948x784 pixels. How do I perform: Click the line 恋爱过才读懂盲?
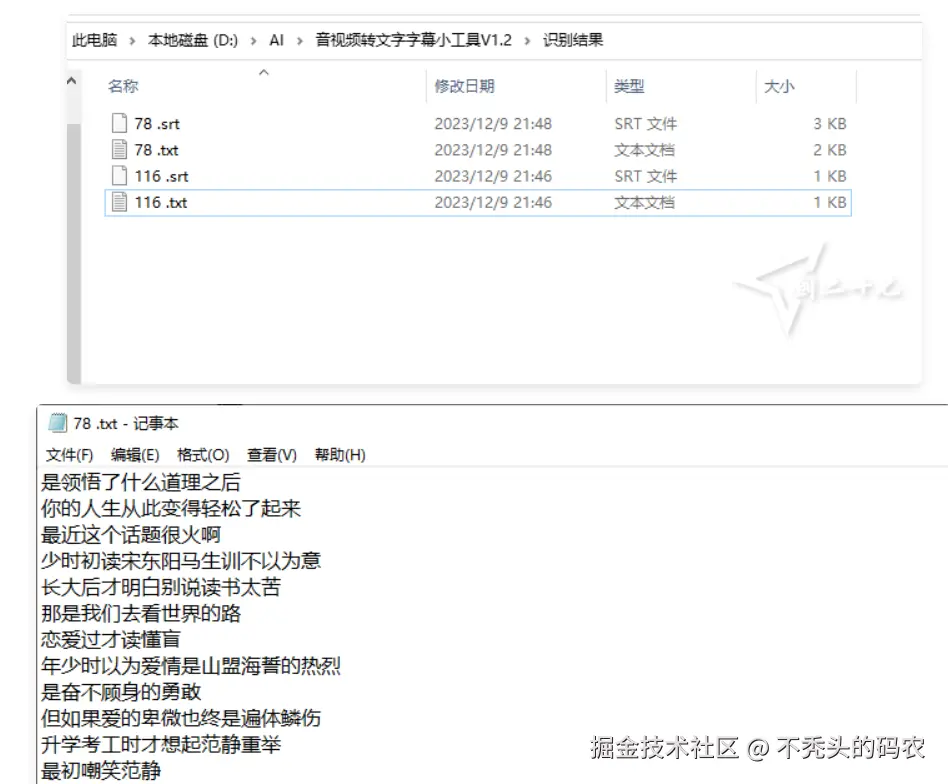pyautogui.click(x=111, y=640)
